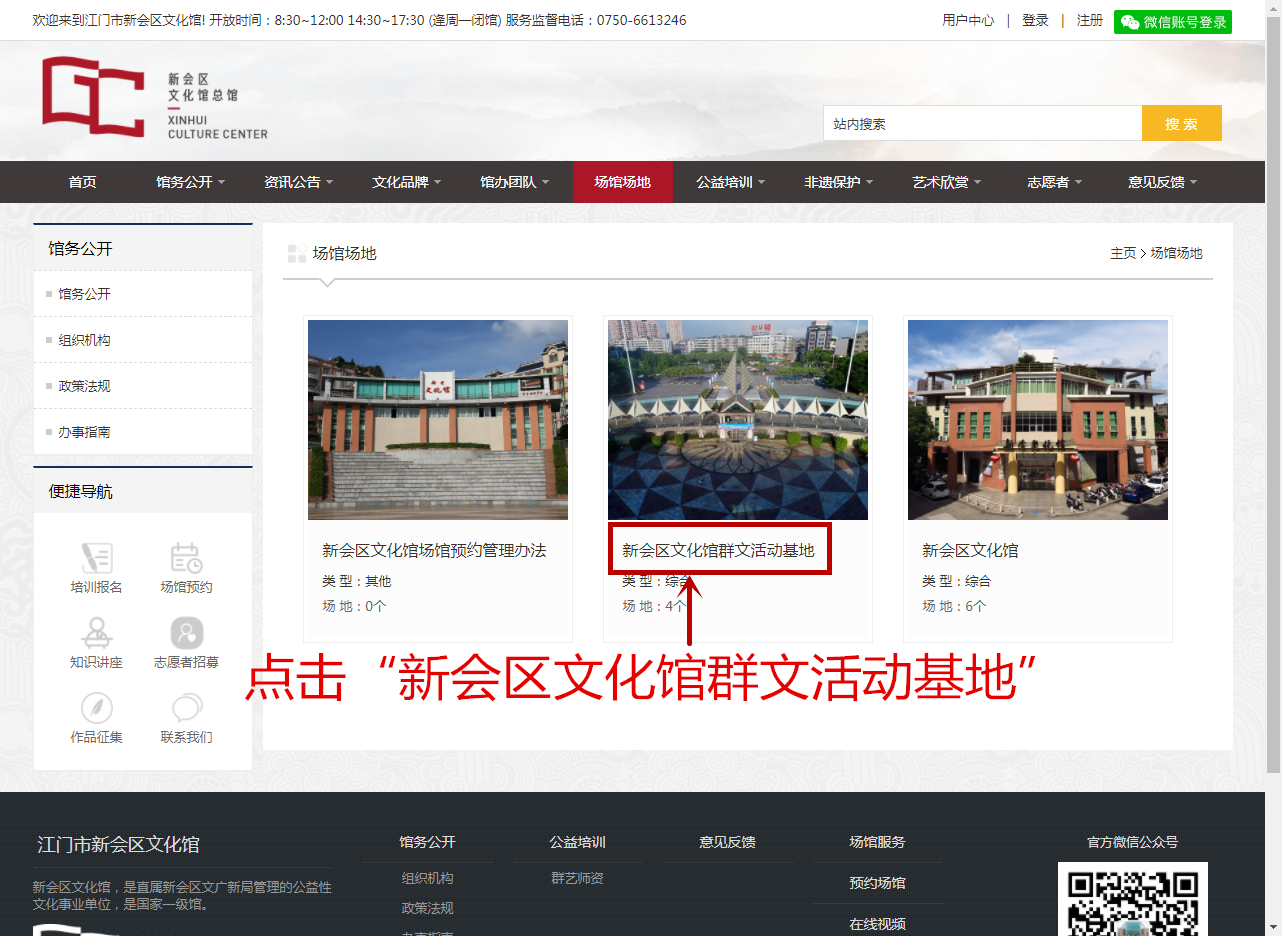Open 馆务公开 sidebar list item

coord(143,294)
